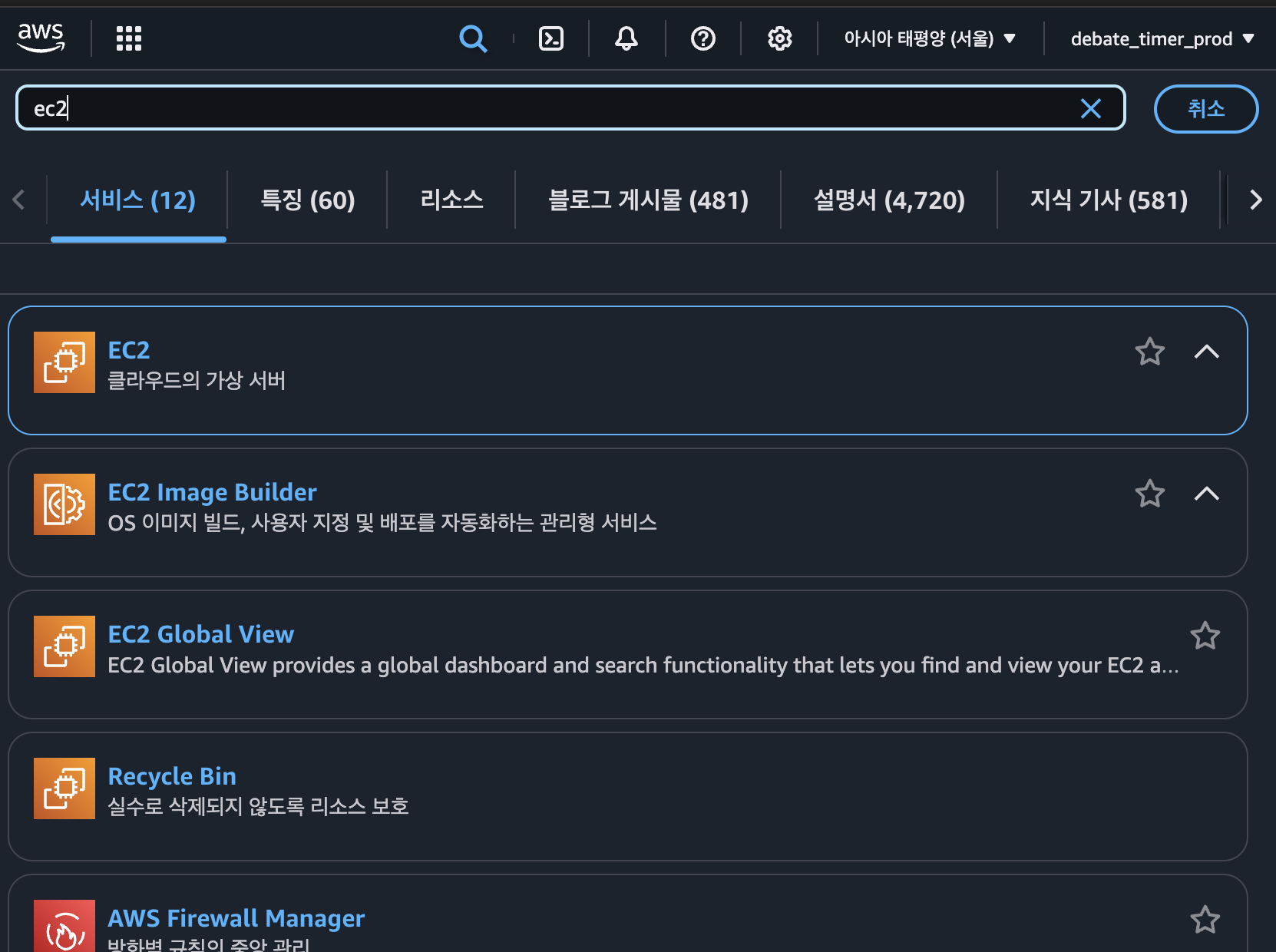The height and width of the screenshot is (952, 1276).
Task: Focus the ec2 search input field
Action: 570,108
